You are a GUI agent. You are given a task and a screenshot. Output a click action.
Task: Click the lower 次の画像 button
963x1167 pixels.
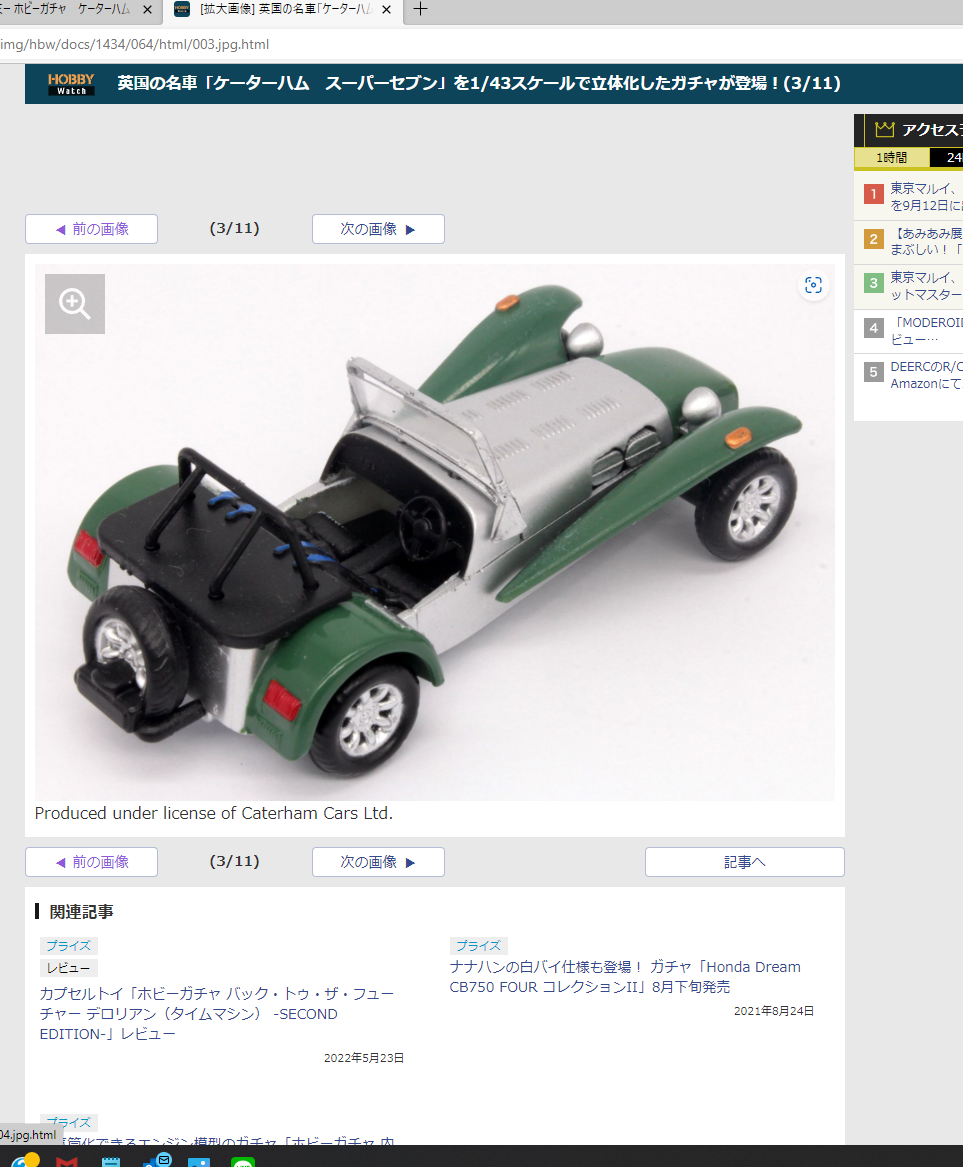click(378, 862)
